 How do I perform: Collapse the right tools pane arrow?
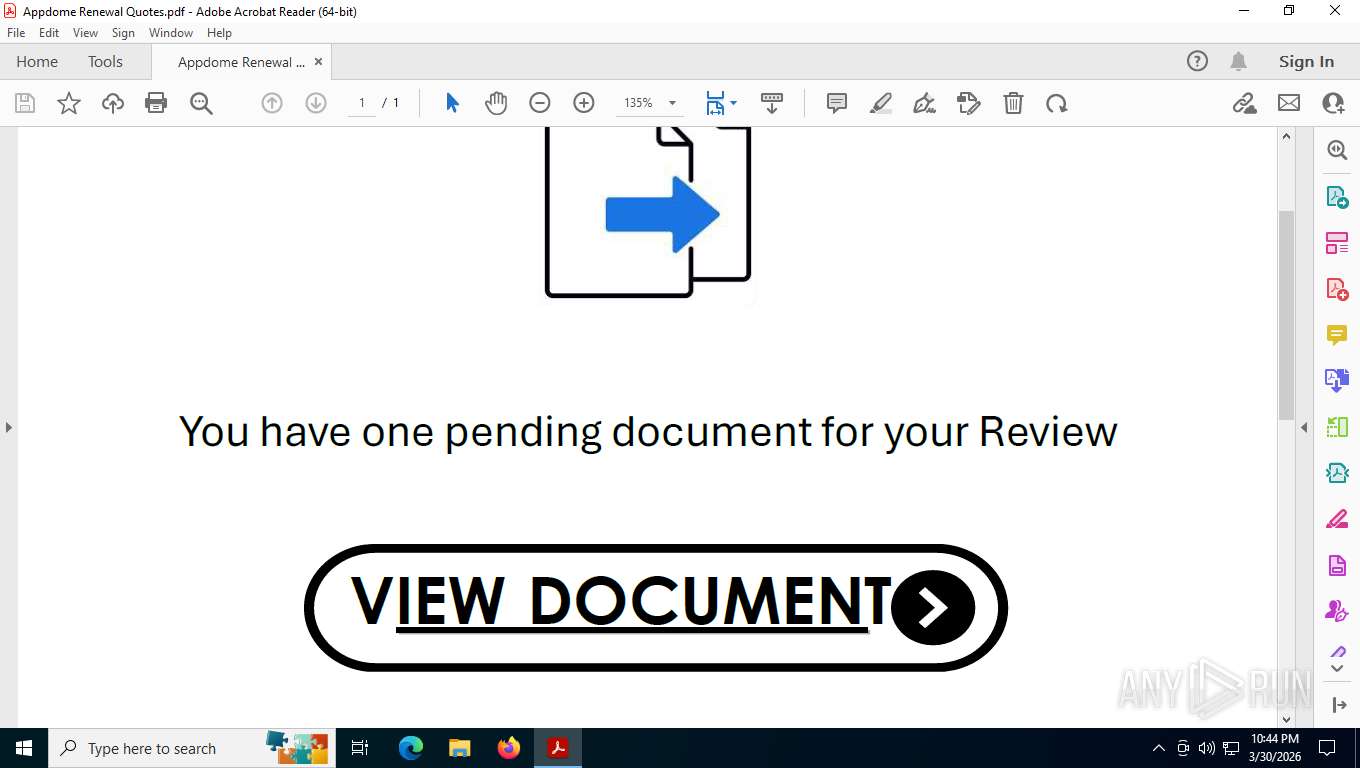1304,427
